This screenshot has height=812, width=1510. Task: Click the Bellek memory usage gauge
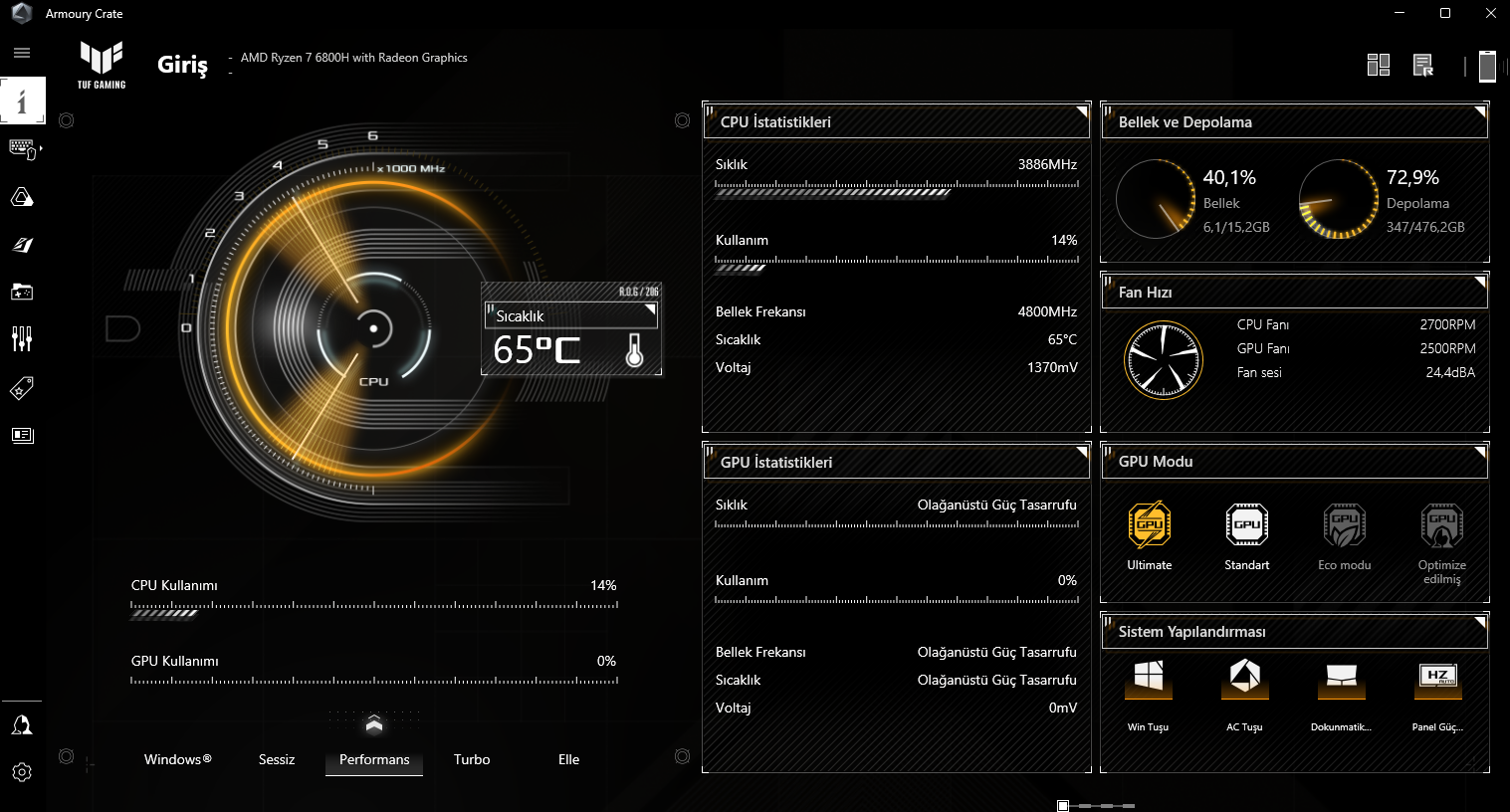(1156, 199)
